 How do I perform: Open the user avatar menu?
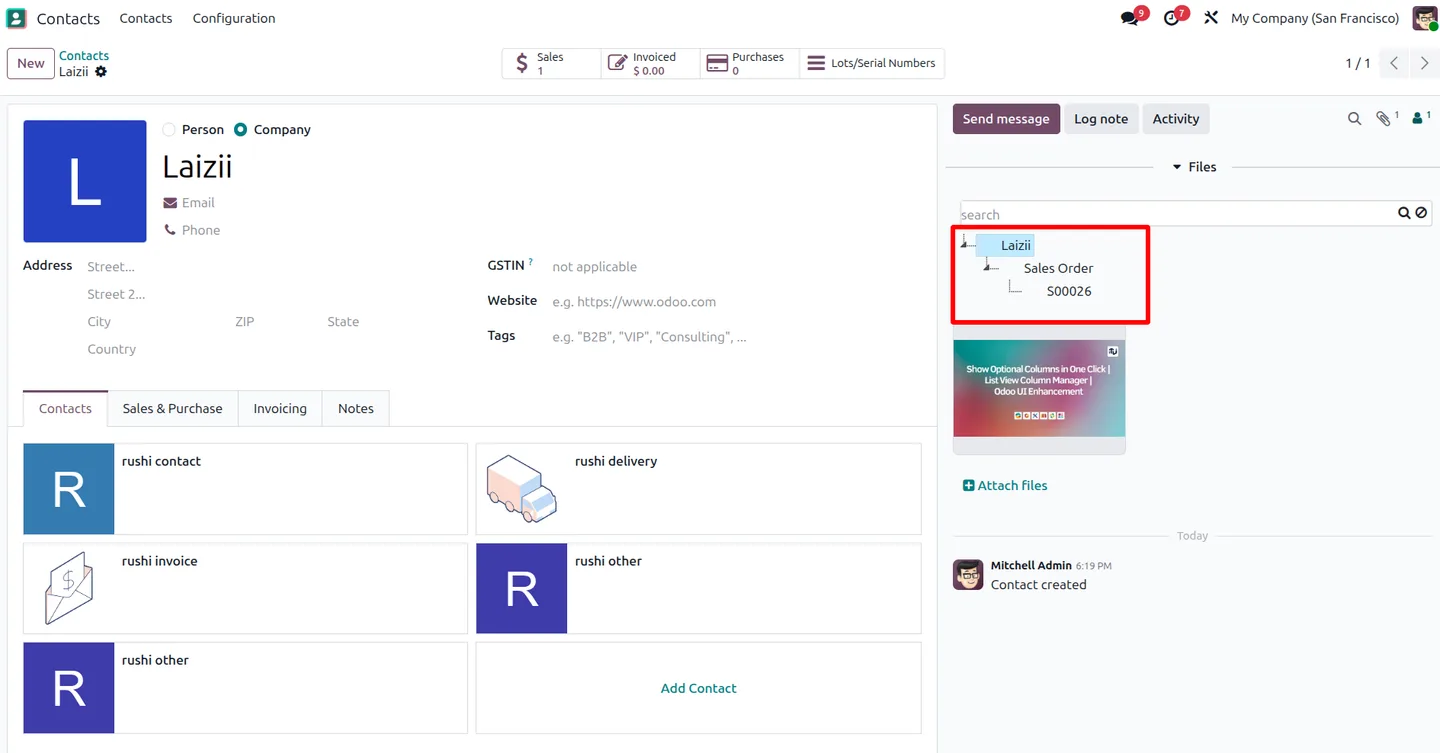tap(1424, 18)
